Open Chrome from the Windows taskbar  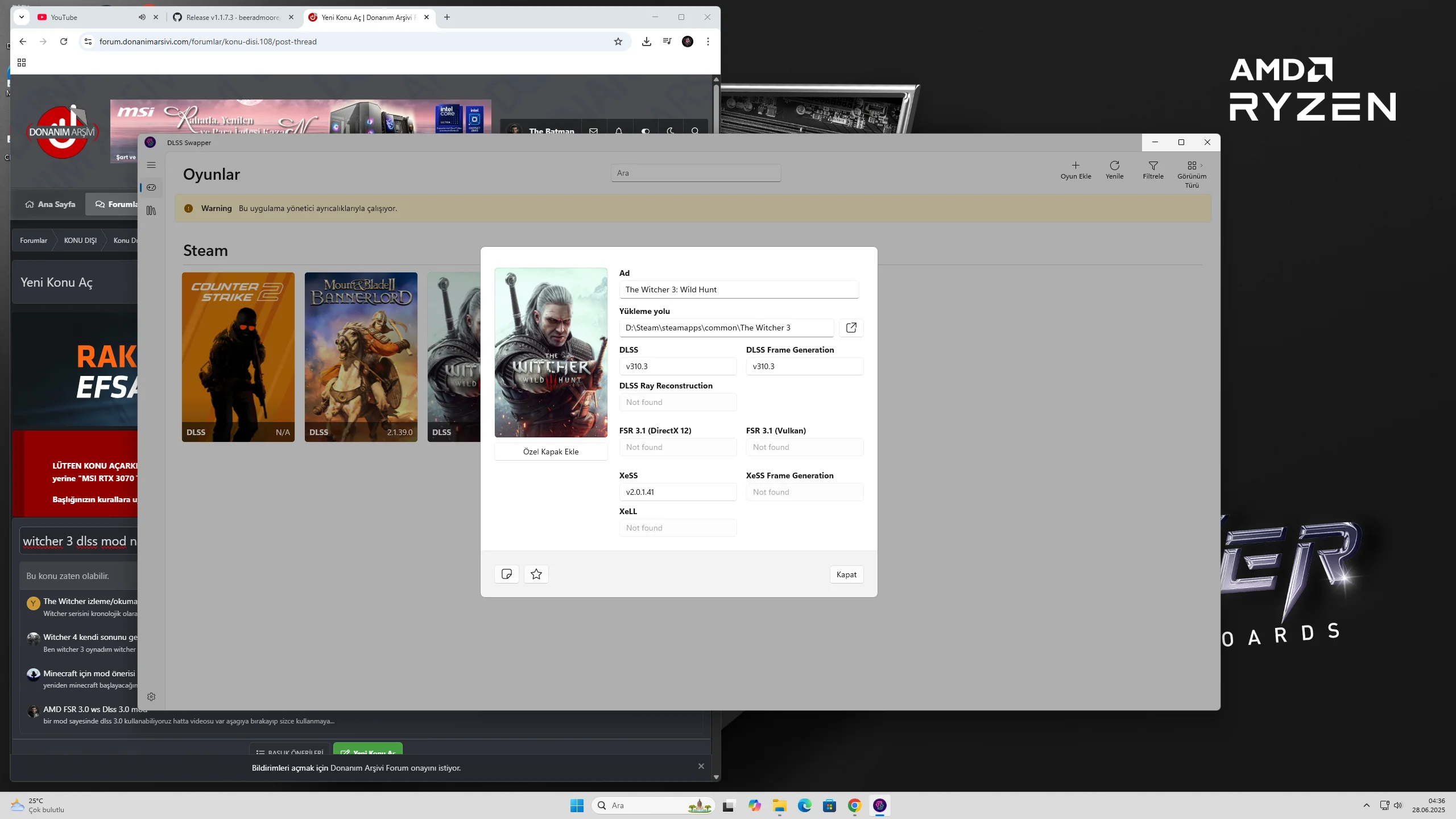[x=854, y=805]
